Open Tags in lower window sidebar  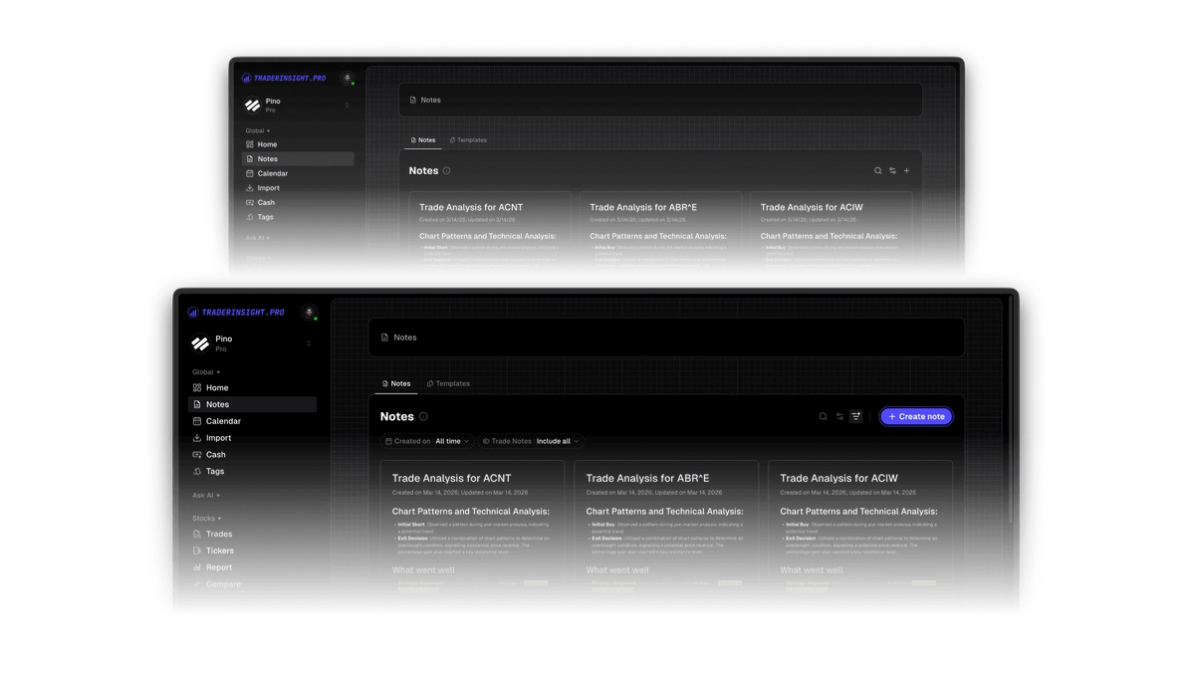pos(251,471)
